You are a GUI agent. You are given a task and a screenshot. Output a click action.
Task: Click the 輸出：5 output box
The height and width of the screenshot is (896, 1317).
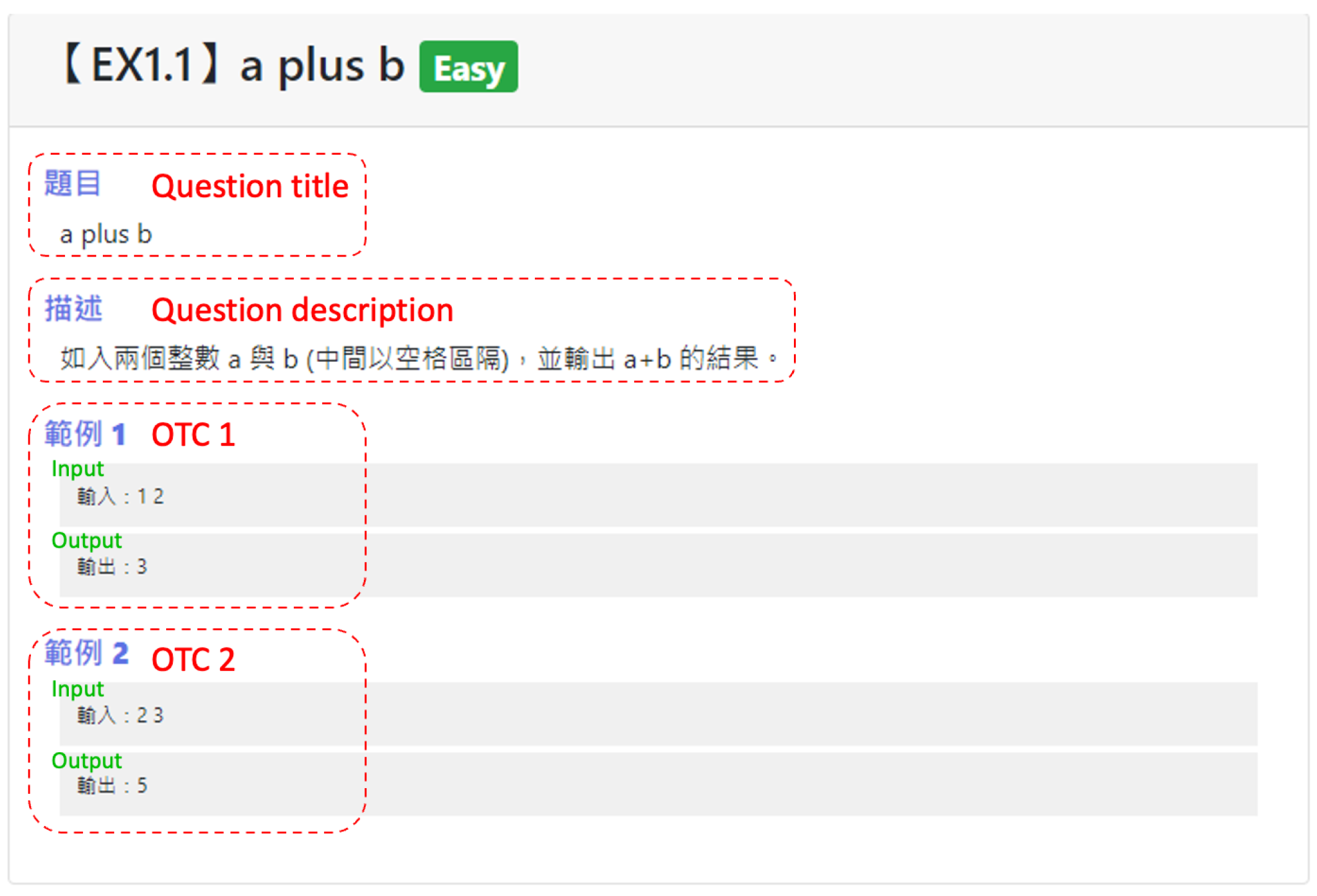(658, 784)
